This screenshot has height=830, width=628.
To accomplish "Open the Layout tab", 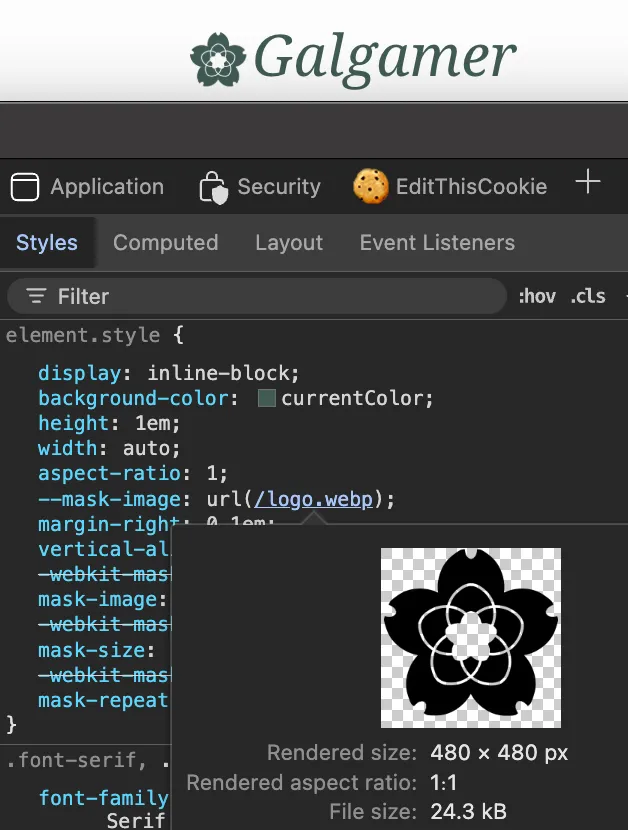I will click(289, 243).
